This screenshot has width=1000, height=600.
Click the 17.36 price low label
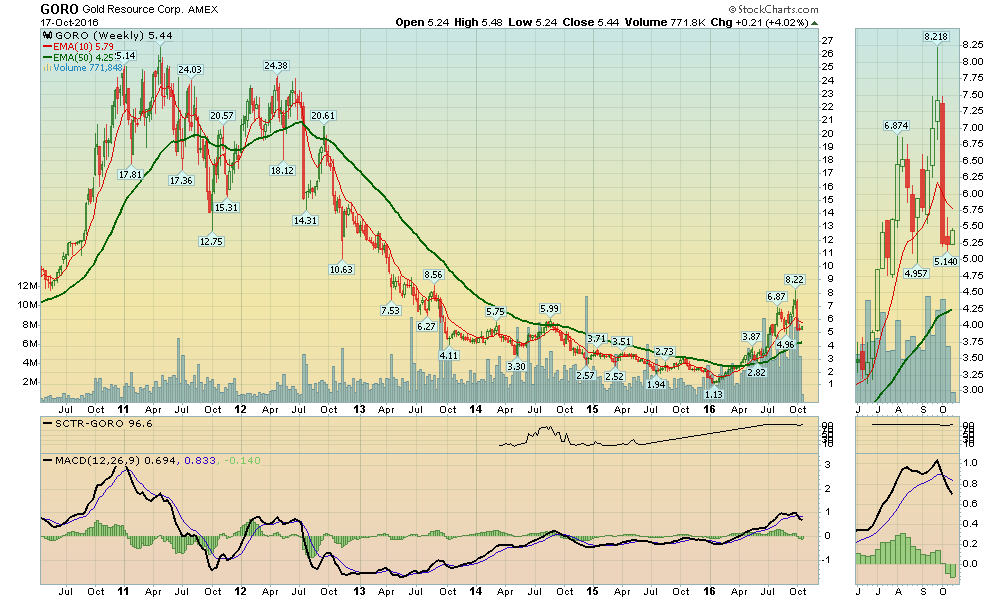click(x=181, y=180)
